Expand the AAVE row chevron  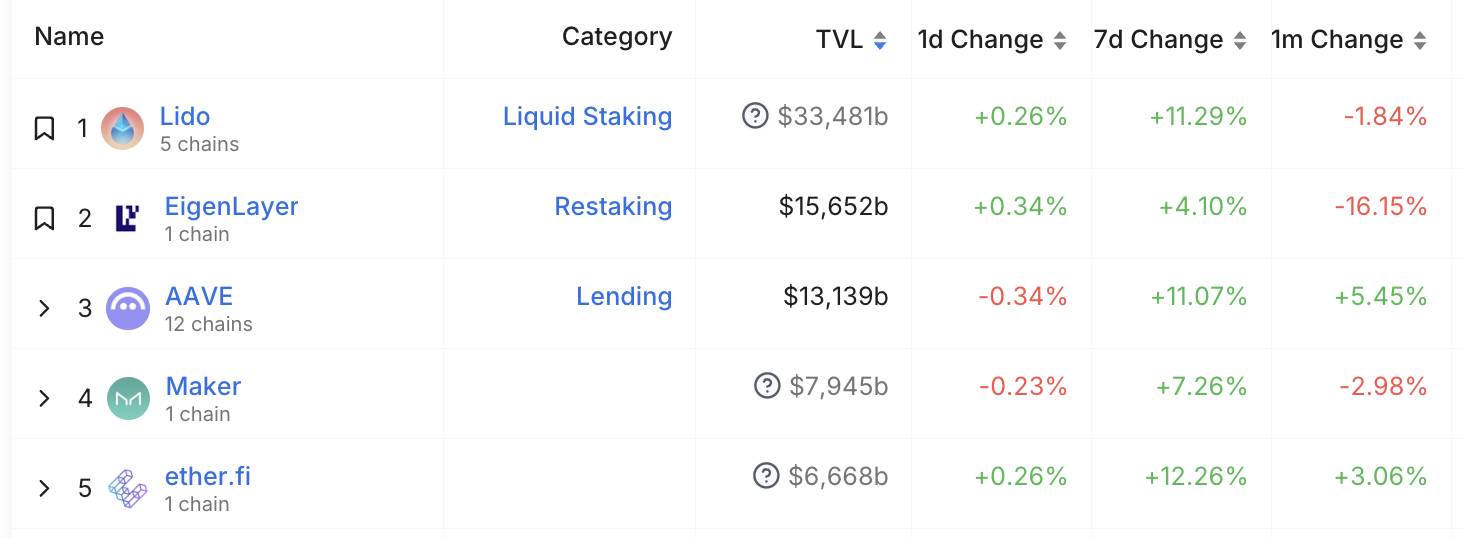pyautogui.click(x=44, y=308)
